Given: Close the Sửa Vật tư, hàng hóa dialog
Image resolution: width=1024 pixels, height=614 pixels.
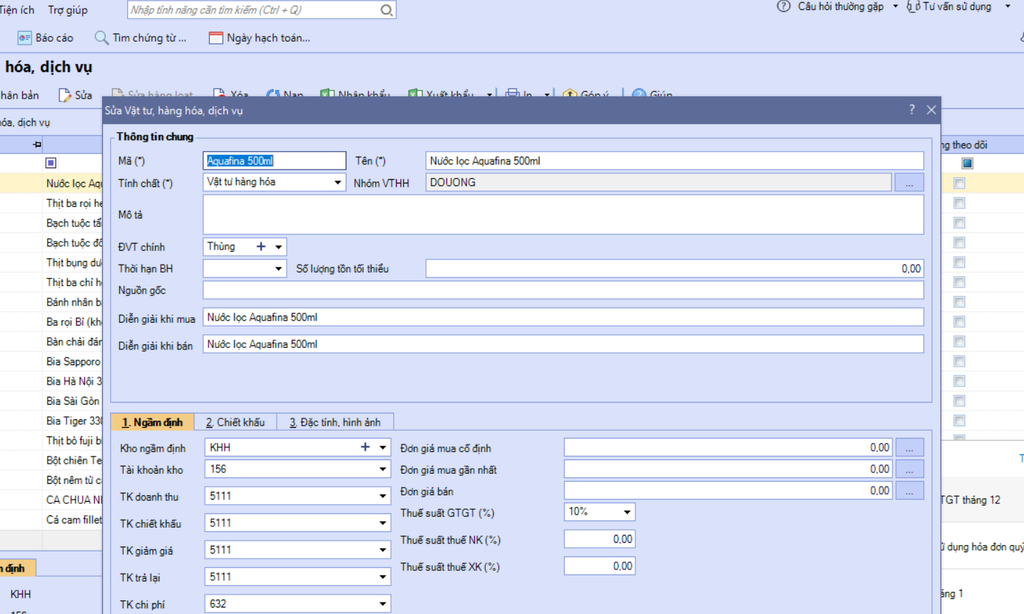Looking at the screenshot, I should coord(931,110).
